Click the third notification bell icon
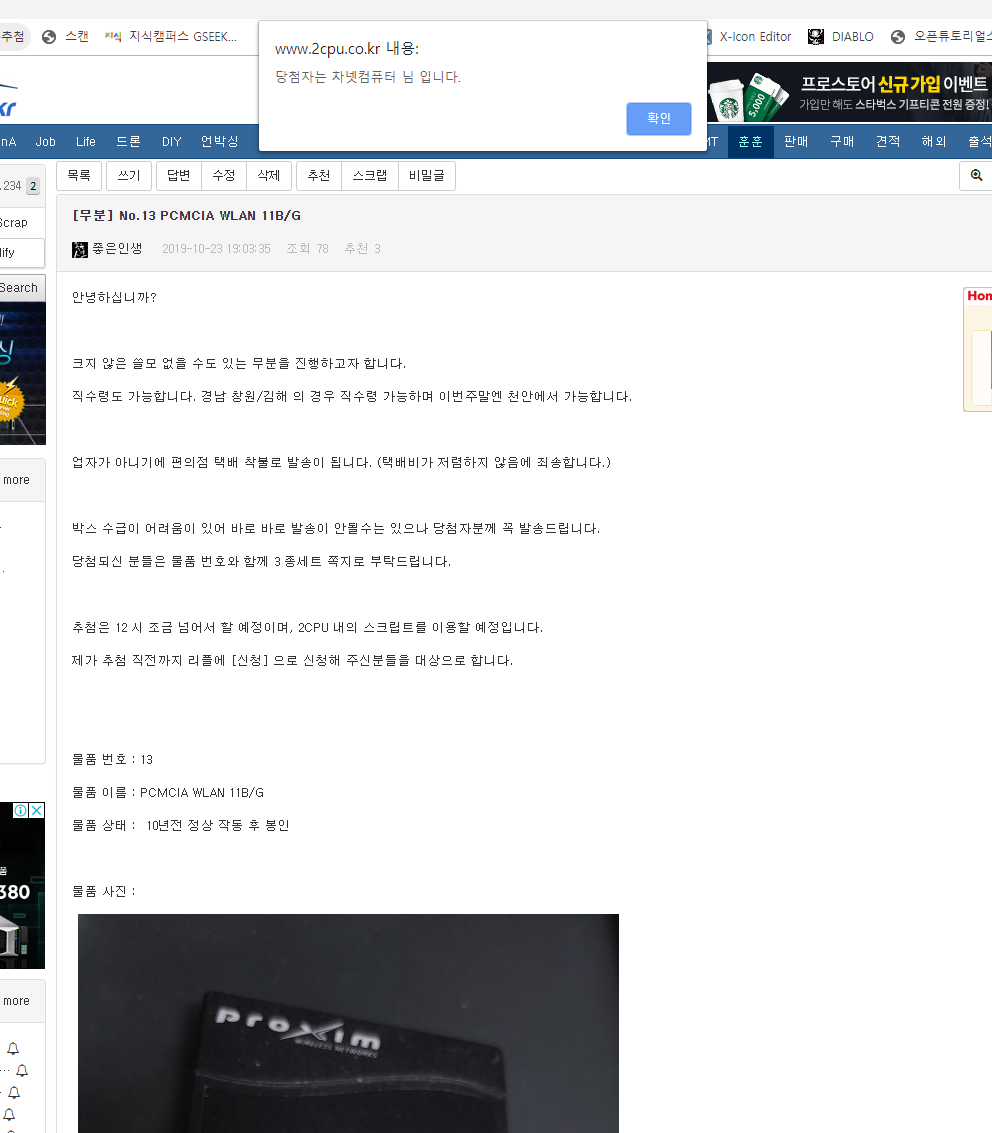Viewport: 992px width, 1133px height. [14, 1093]
